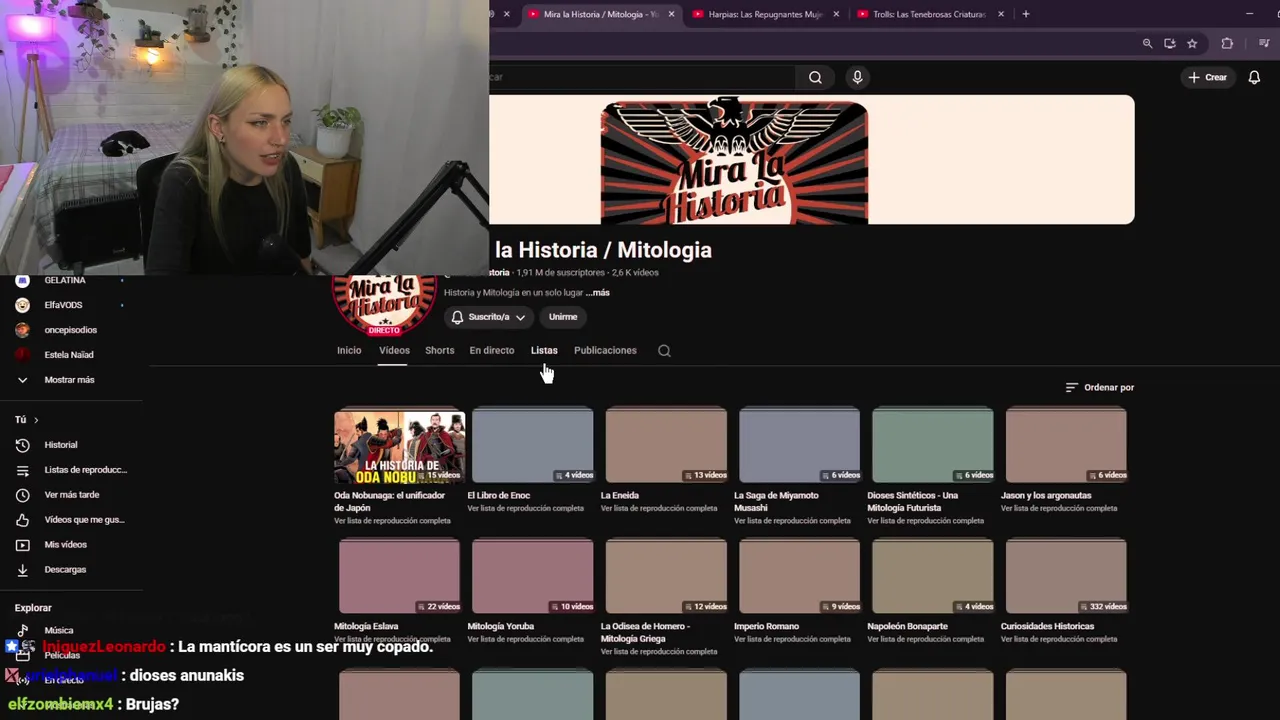The width and height of the screenshot is (1280, 720).
Task: Open the Ordenar por sort dropdown
Action: pyautogui.click(x=1099, y=387)
